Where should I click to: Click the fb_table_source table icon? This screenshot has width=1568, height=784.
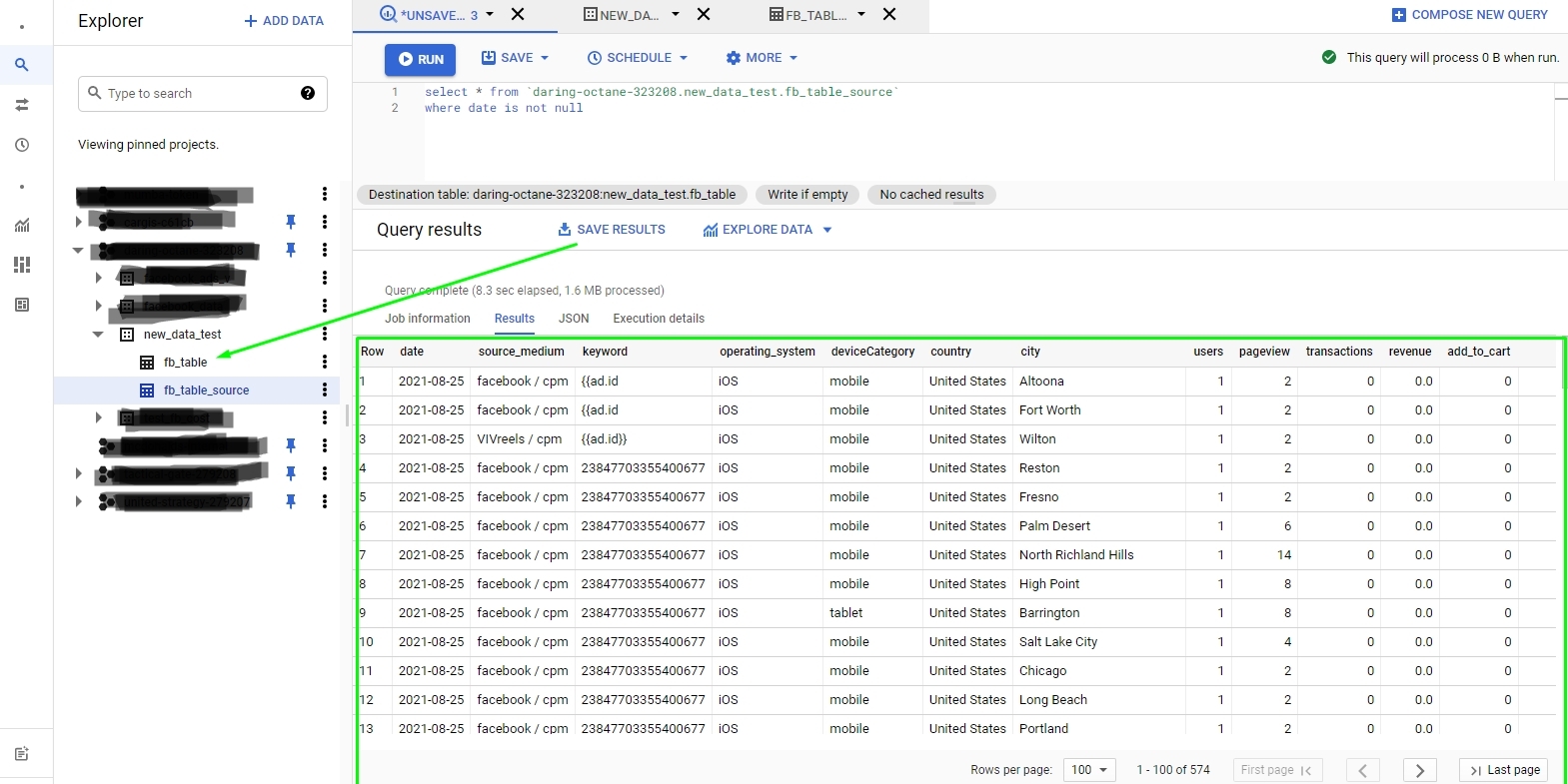pos(147,391)
